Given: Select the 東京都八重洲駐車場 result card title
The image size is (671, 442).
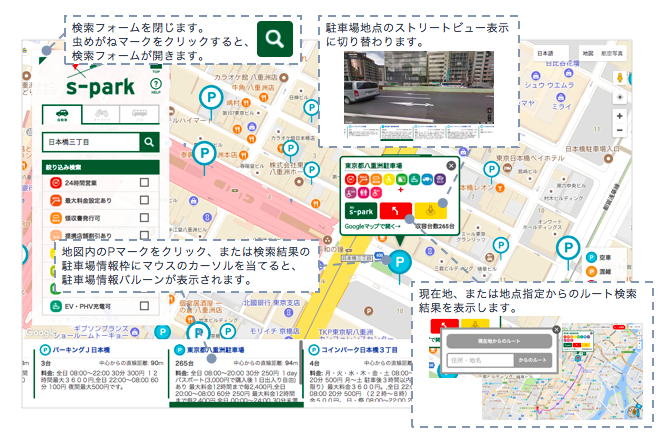Looking at the screenshot, I should [216, 350].
